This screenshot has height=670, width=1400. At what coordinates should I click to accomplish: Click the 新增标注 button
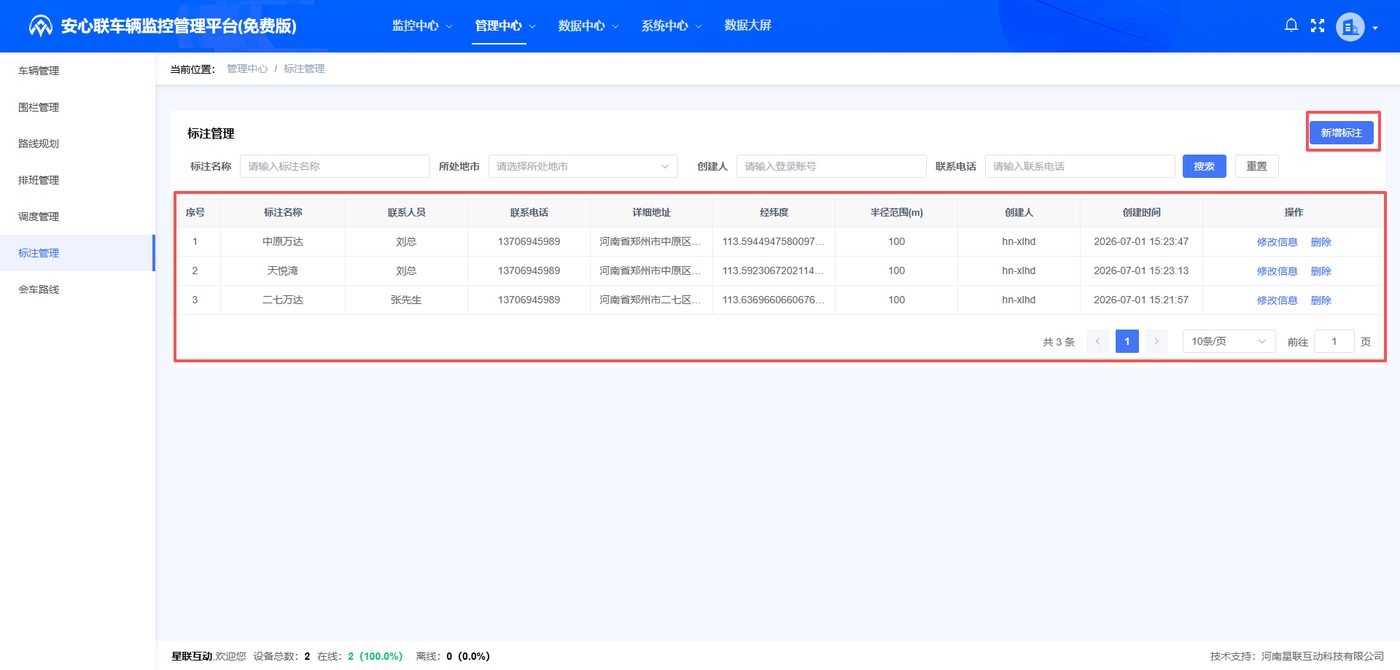(x=1341, y=132)
